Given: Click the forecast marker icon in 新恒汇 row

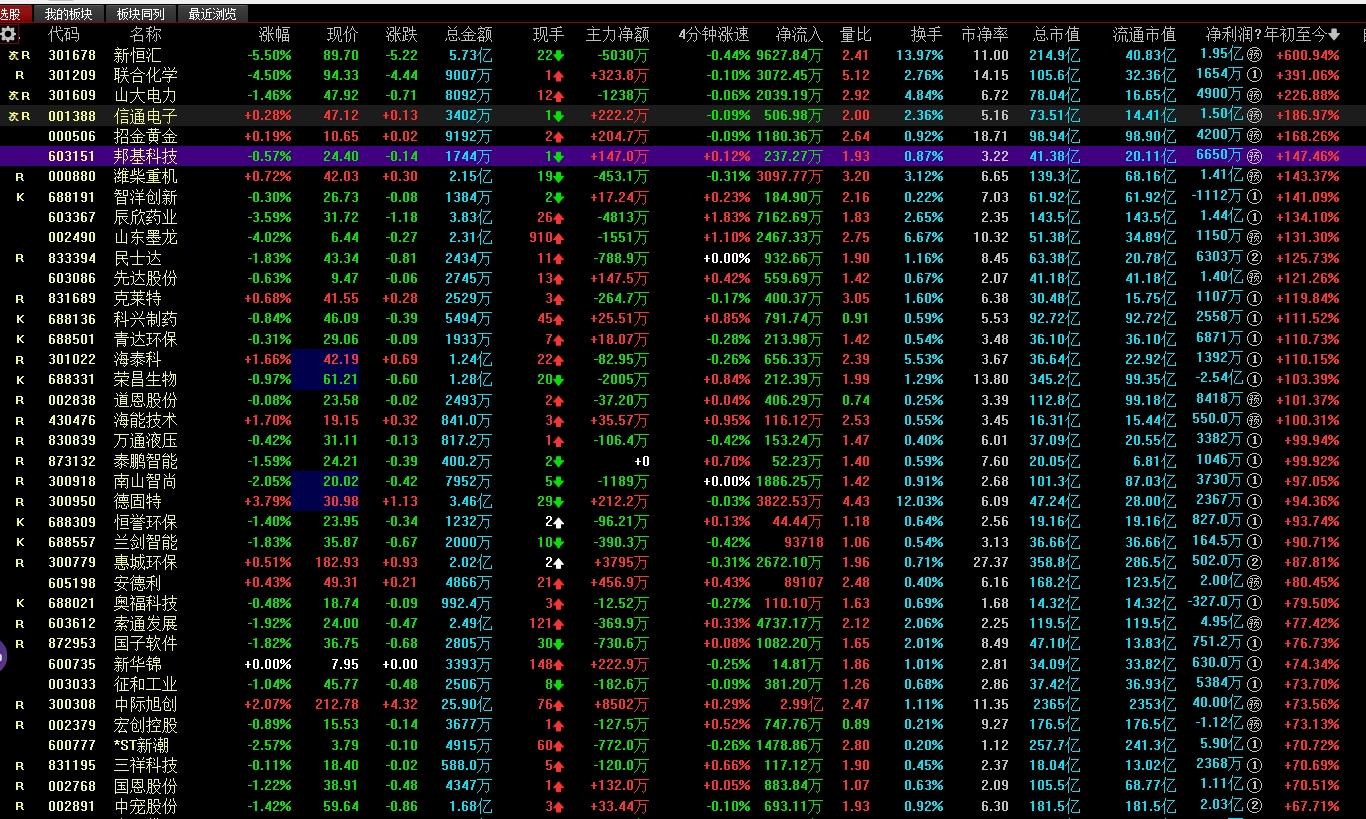Looking at the screenshot, I should point(1254,55).
